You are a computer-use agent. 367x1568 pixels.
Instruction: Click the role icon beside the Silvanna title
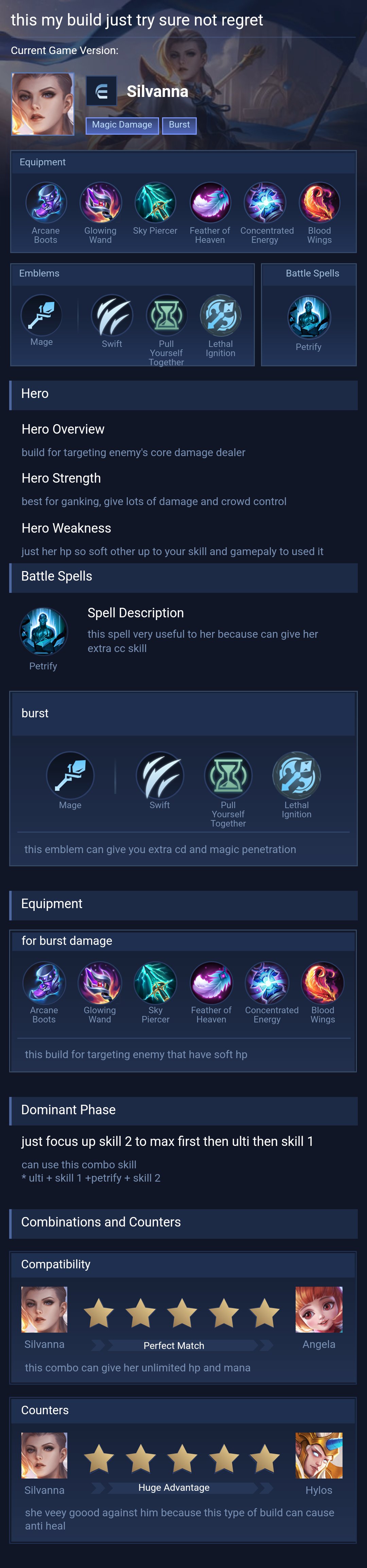(x=101, y=92)
